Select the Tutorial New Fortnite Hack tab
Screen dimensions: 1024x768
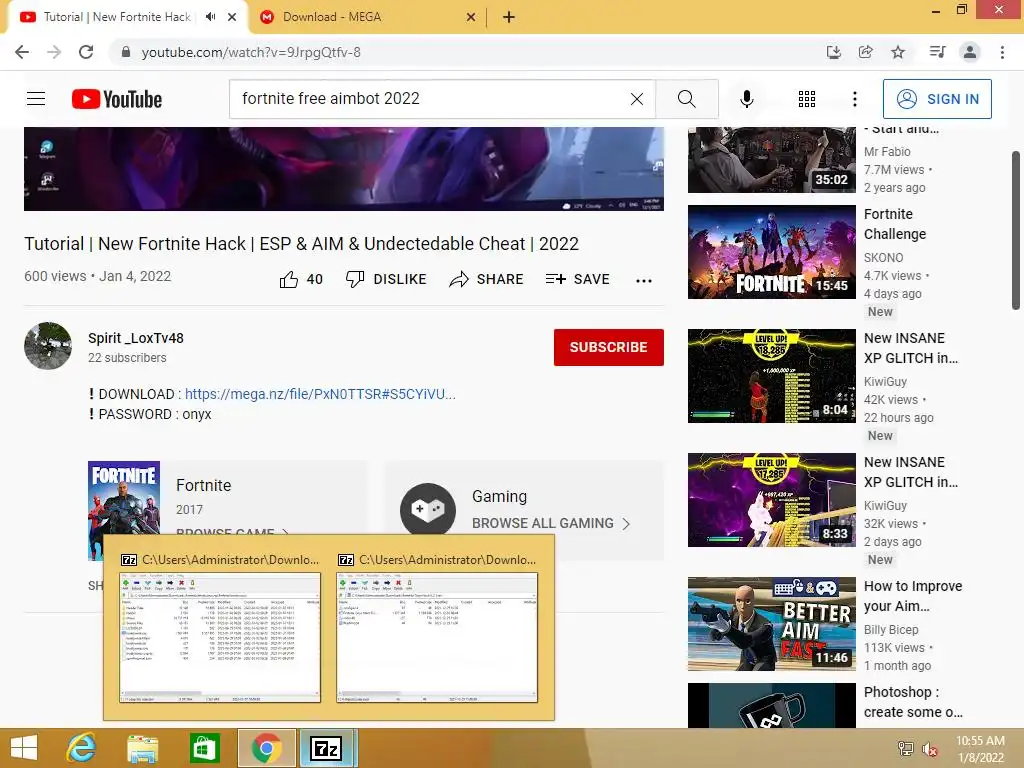[x=118, y=17]
